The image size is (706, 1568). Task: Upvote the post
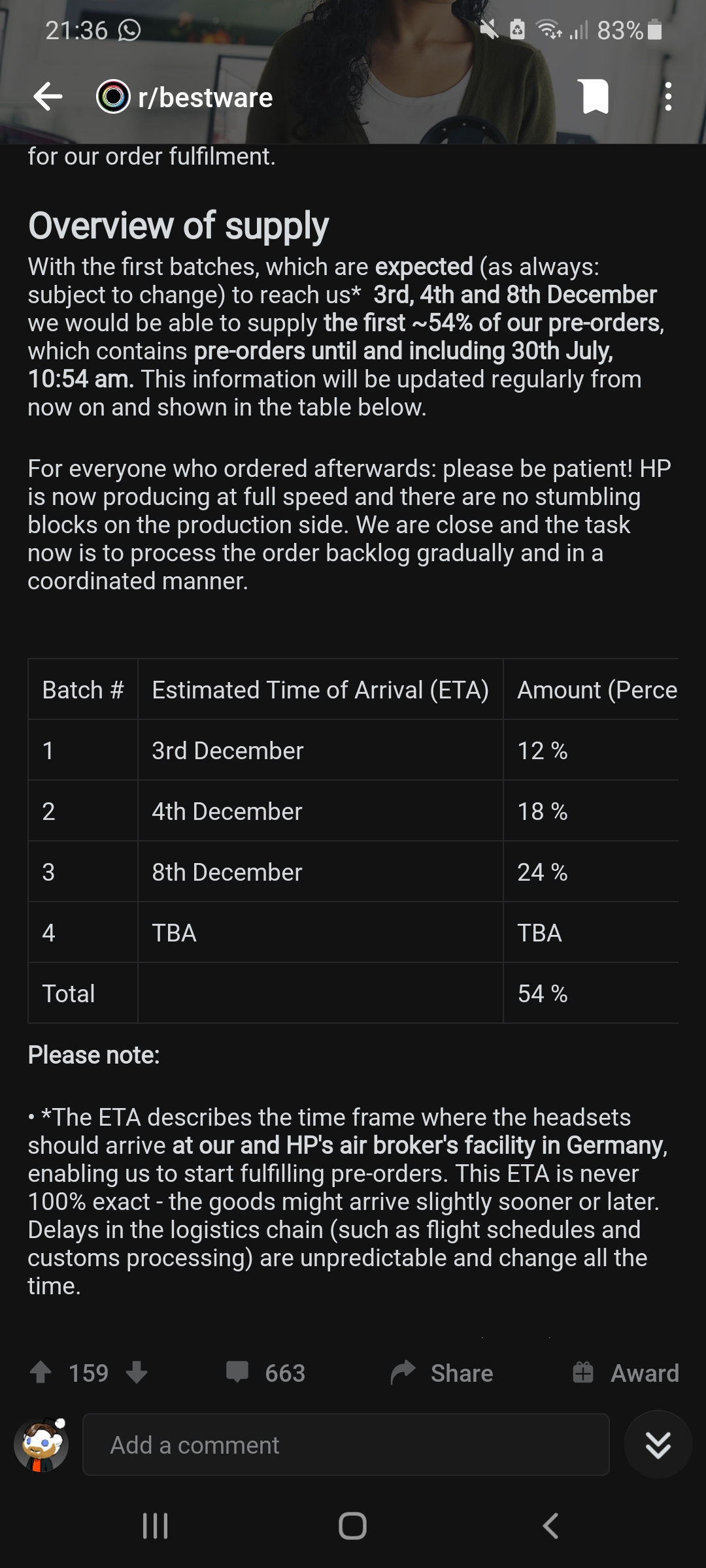click(41, 1373)
